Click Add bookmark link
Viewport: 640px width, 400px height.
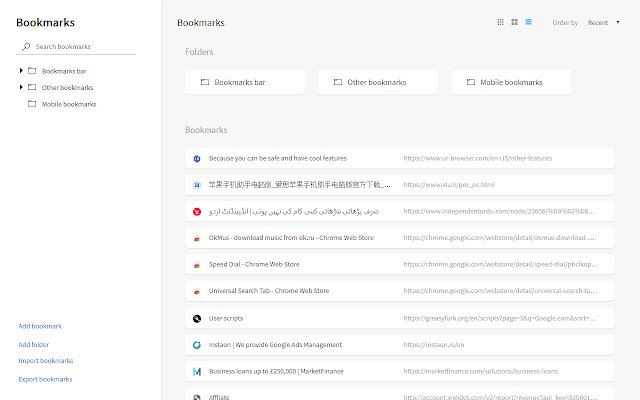point(40,326)
